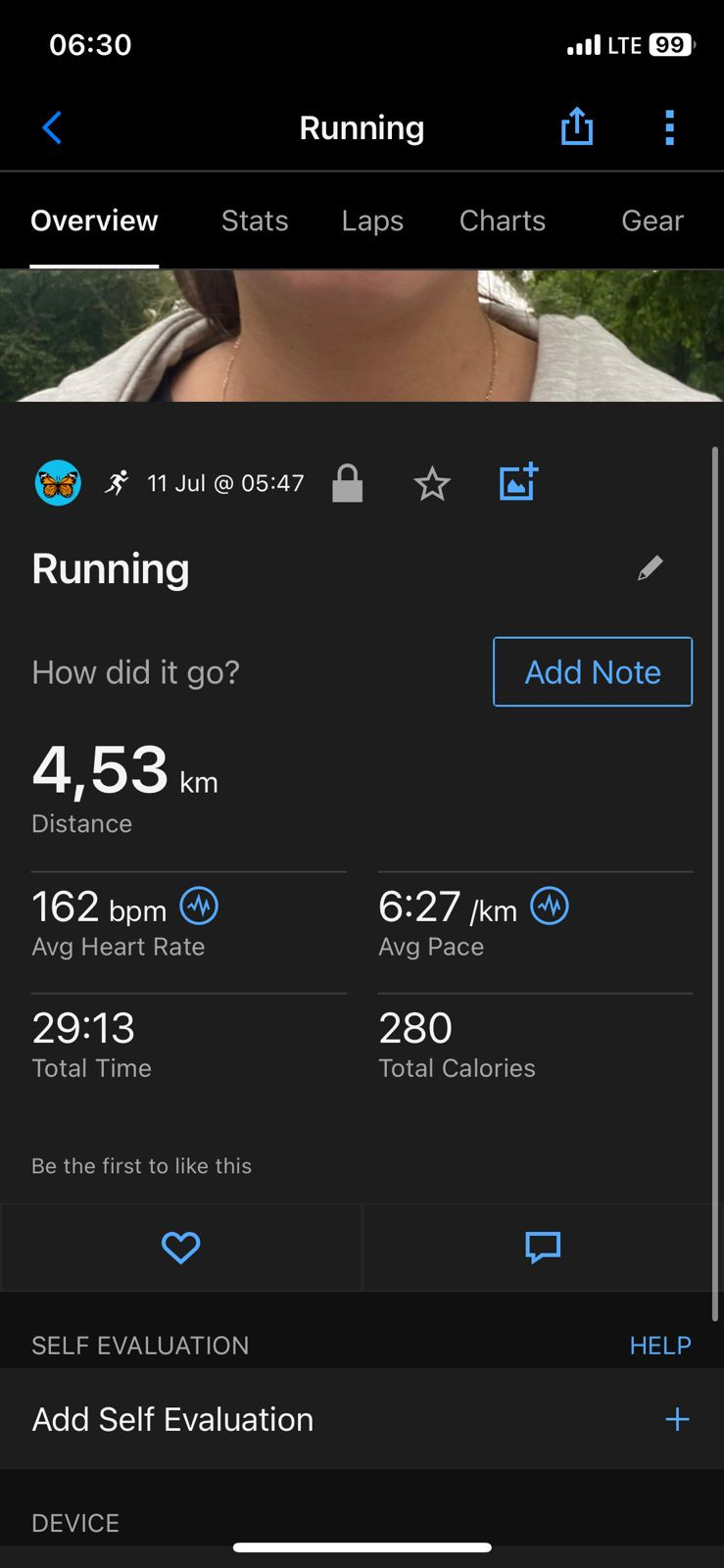Open the Charts tab
Viewport: 724px width, 1568px height.
click(x=503, y=220)
